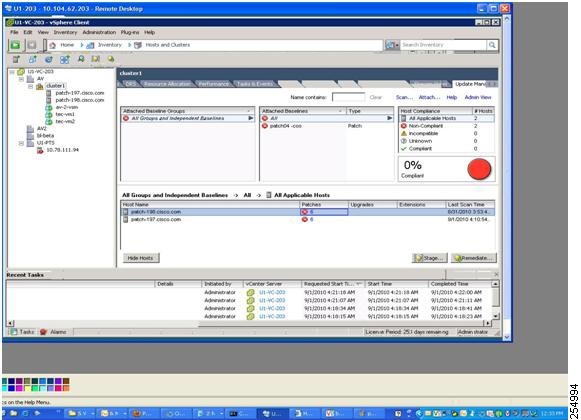Click the tab strip scroll arrows by Update Manager
Image resolution: width=581 pixels, height=420 pixels.
pos(492,85)
